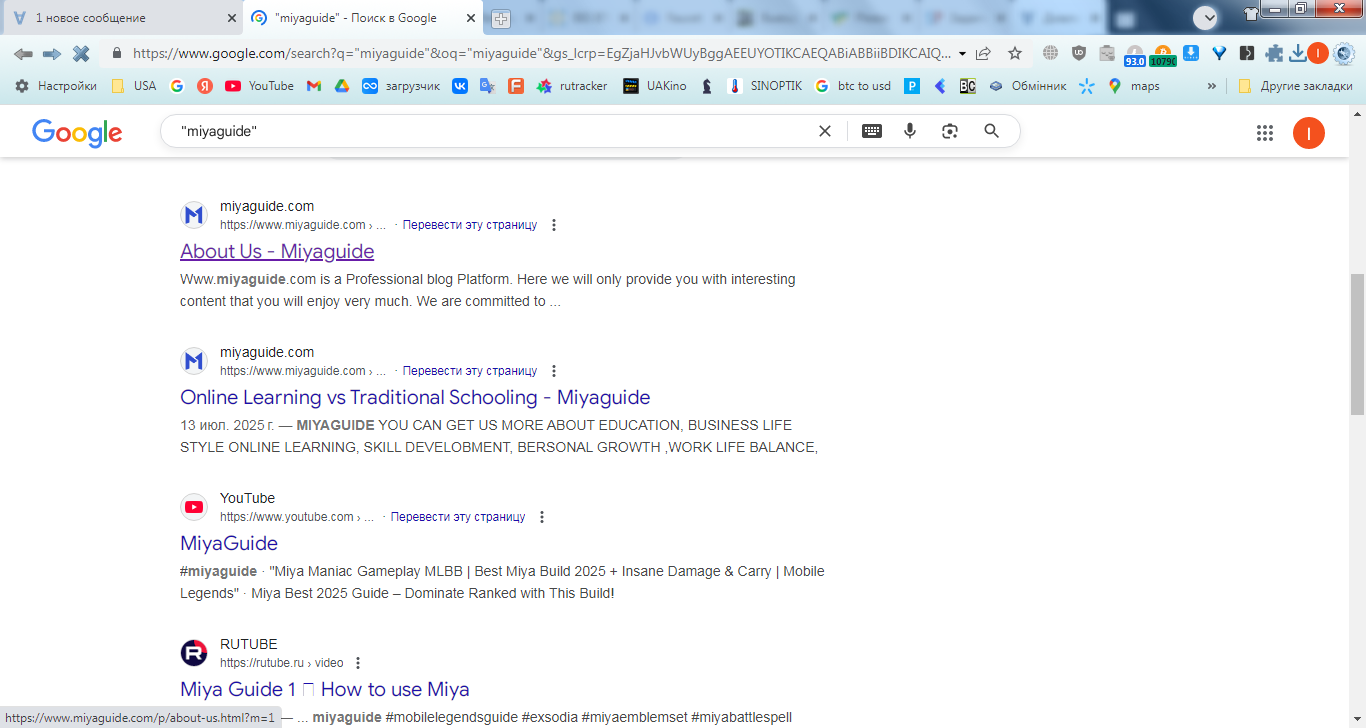Screen dimensions: 1366x728
Task: Start voice search with the microphone icon
Action: coord(910,131)
